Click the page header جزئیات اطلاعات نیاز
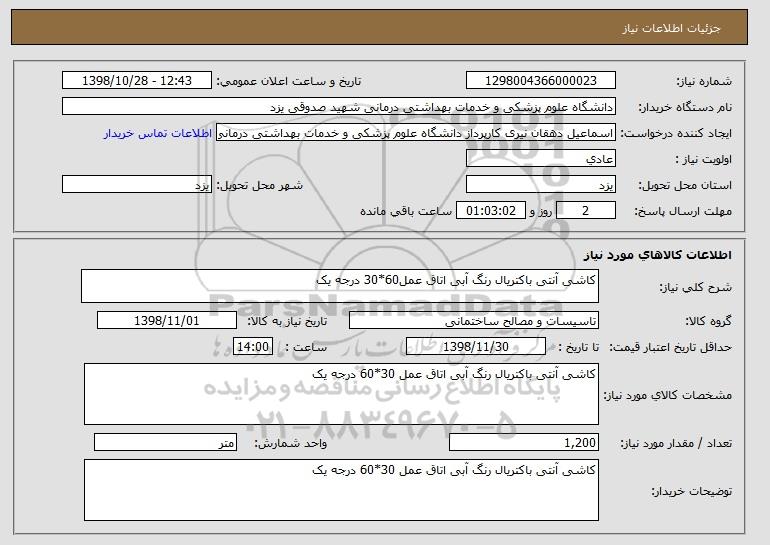770x545 pixels. coord(671,28)
